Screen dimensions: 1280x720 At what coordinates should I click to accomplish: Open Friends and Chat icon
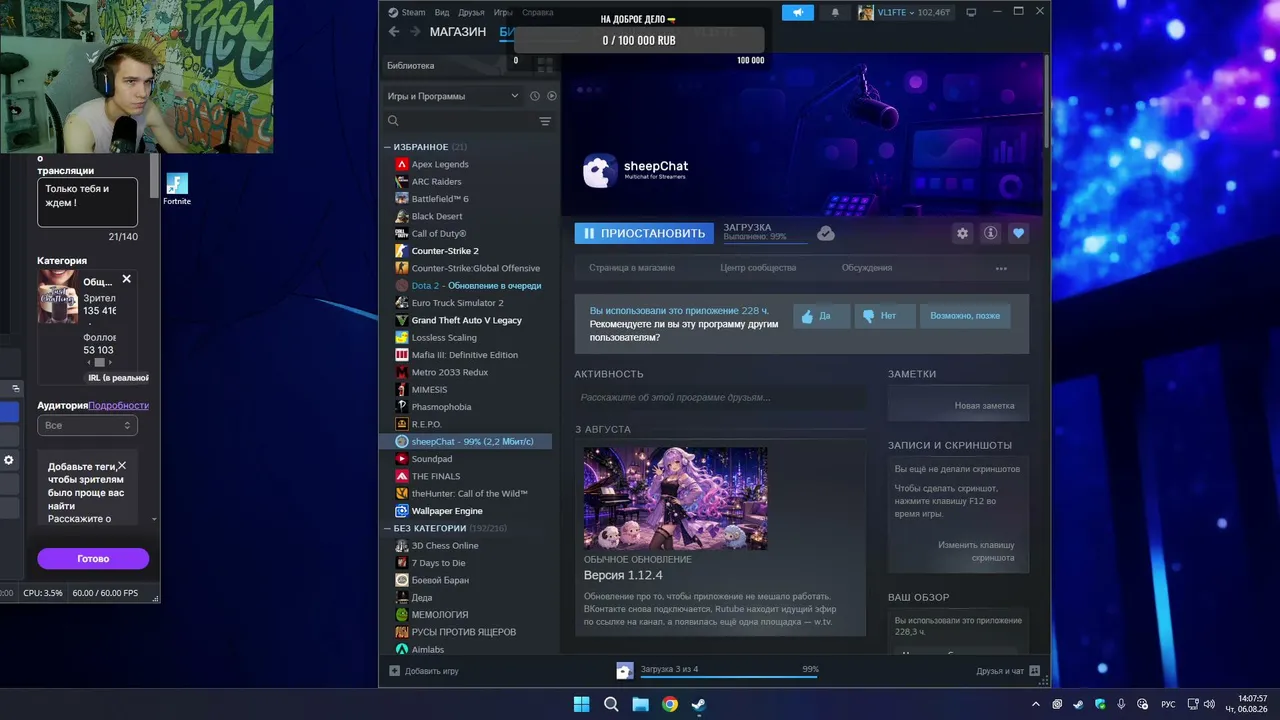[1034, 671]
